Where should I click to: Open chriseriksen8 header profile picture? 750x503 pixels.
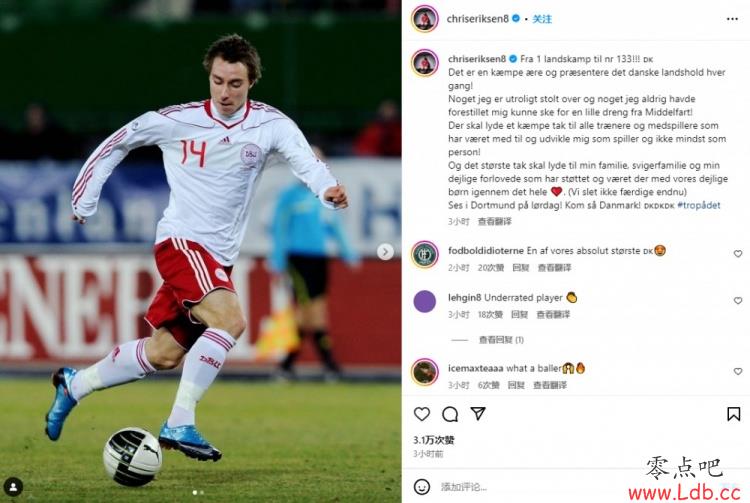coord(425,19)
